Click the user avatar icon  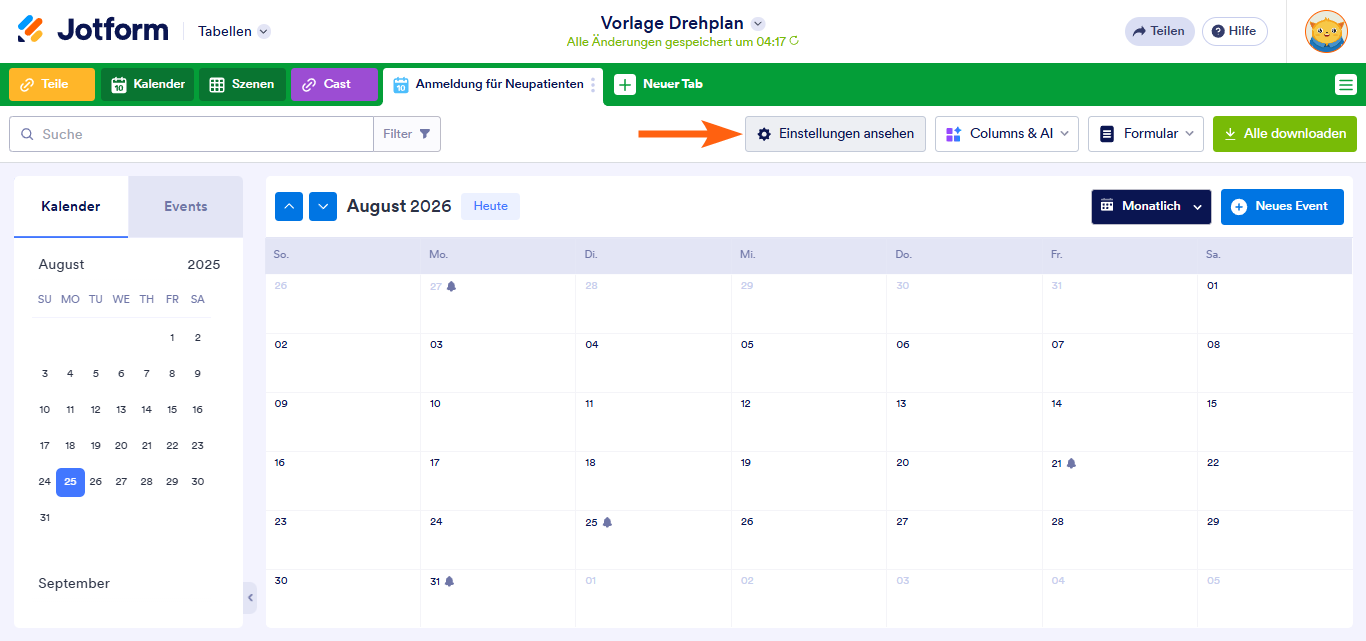[x=1326, y=31]
